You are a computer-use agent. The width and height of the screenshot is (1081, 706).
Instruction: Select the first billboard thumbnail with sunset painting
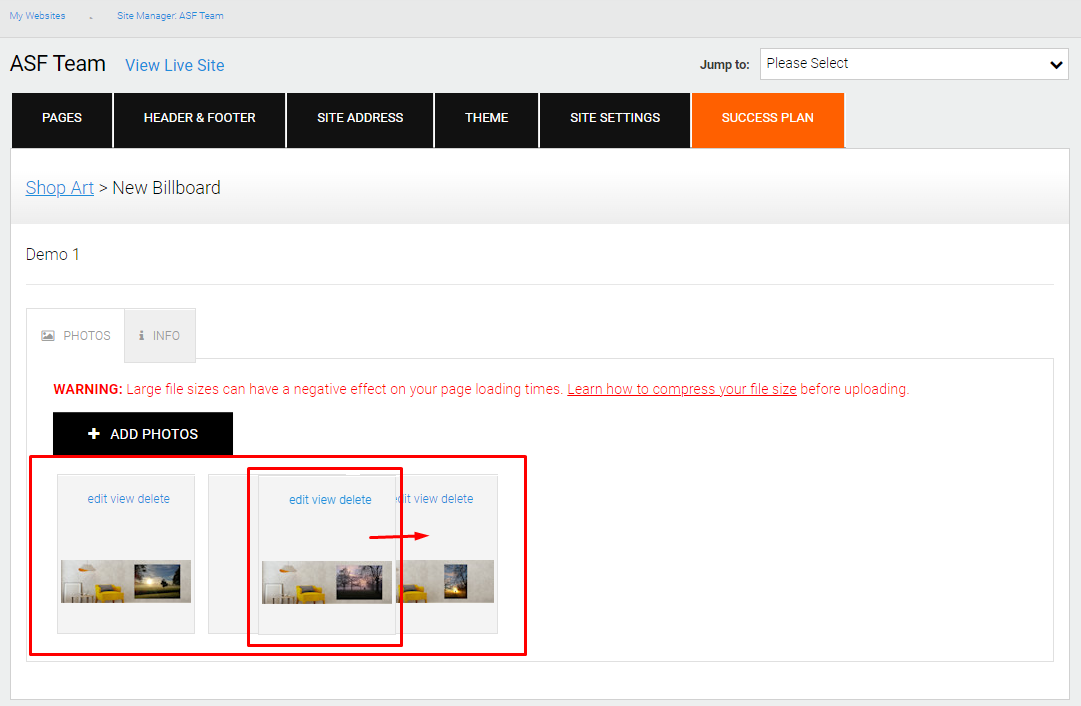tap(125, 581)
